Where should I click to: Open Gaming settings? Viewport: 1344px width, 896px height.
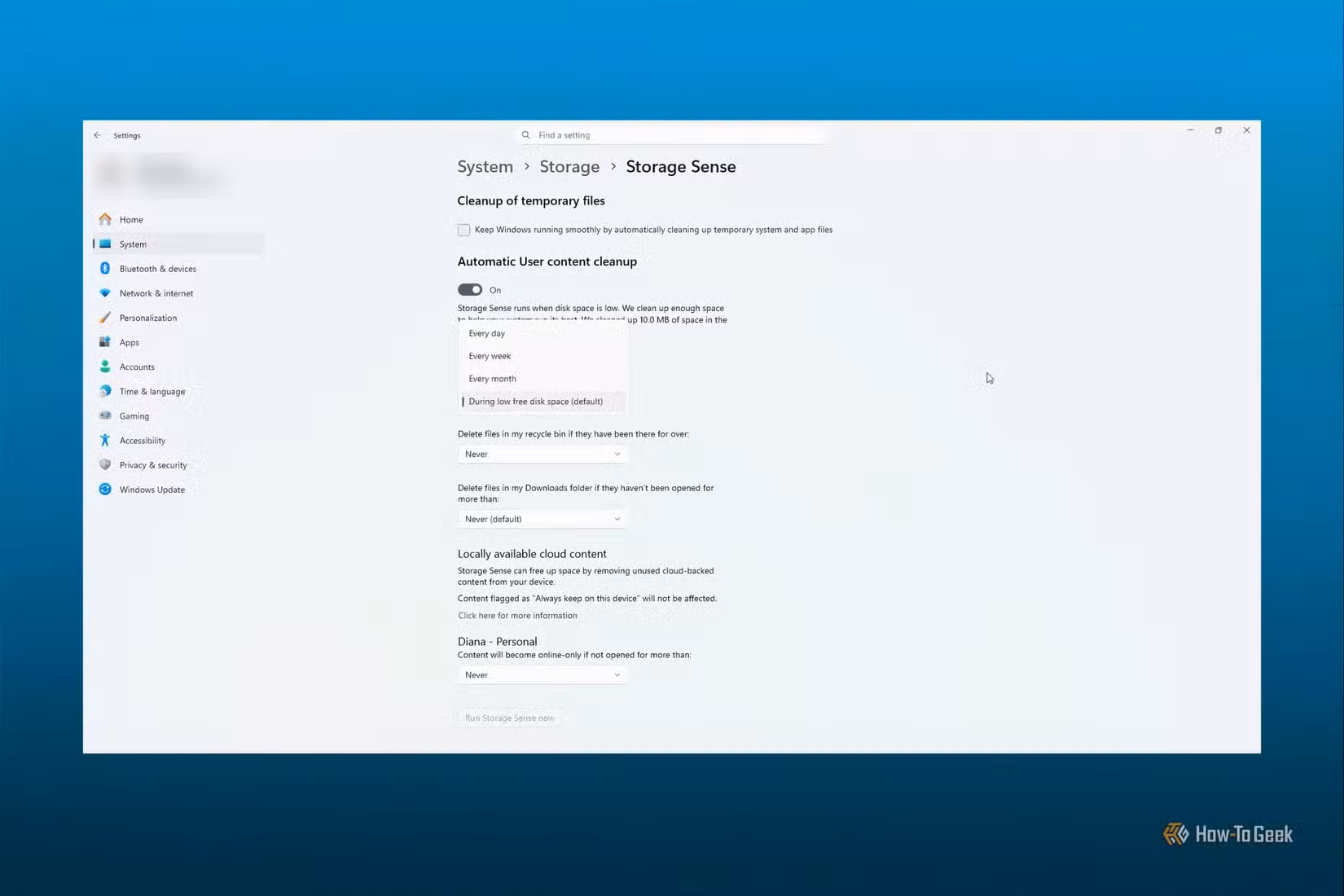click(x=178, y=415)
